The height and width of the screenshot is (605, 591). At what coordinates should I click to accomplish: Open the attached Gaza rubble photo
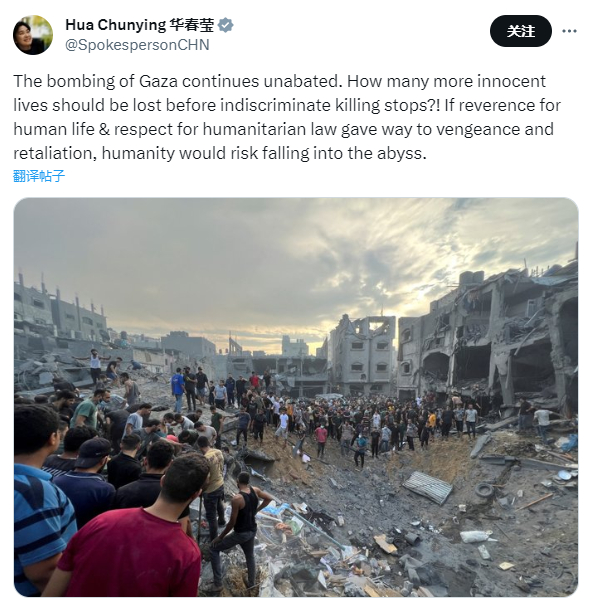[x=296, y=397]
